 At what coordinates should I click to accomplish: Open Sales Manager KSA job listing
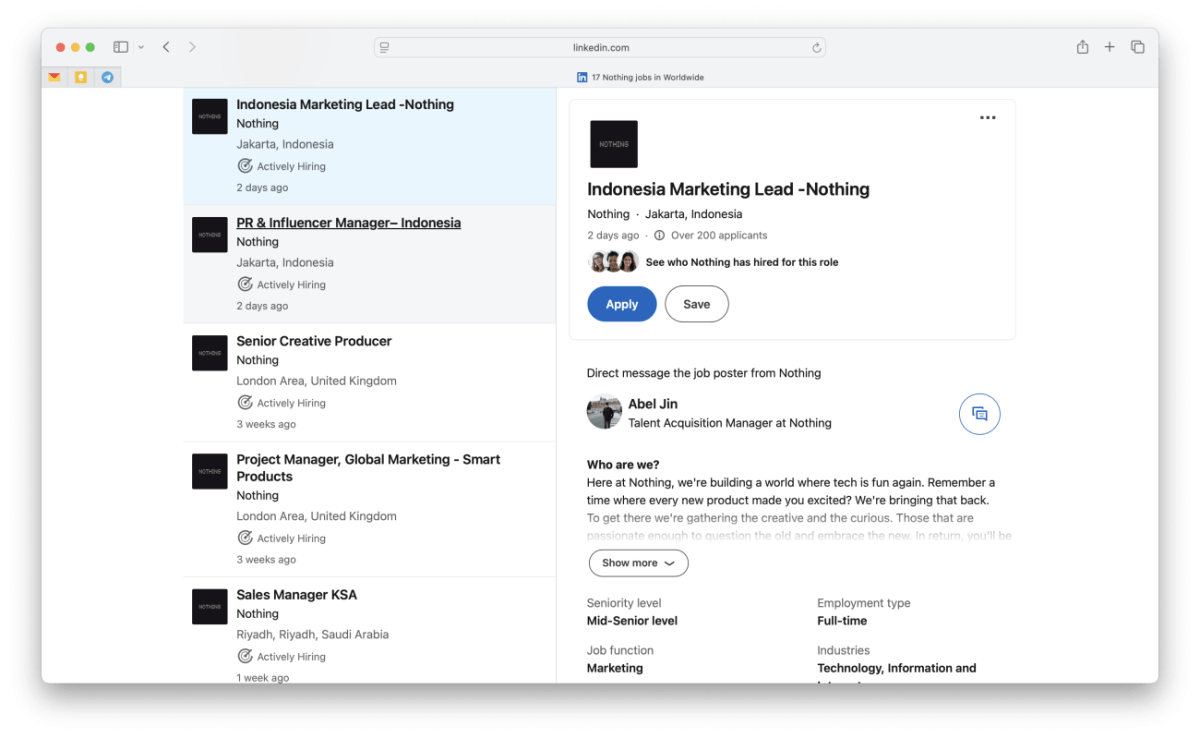click(x=296, y=595)
